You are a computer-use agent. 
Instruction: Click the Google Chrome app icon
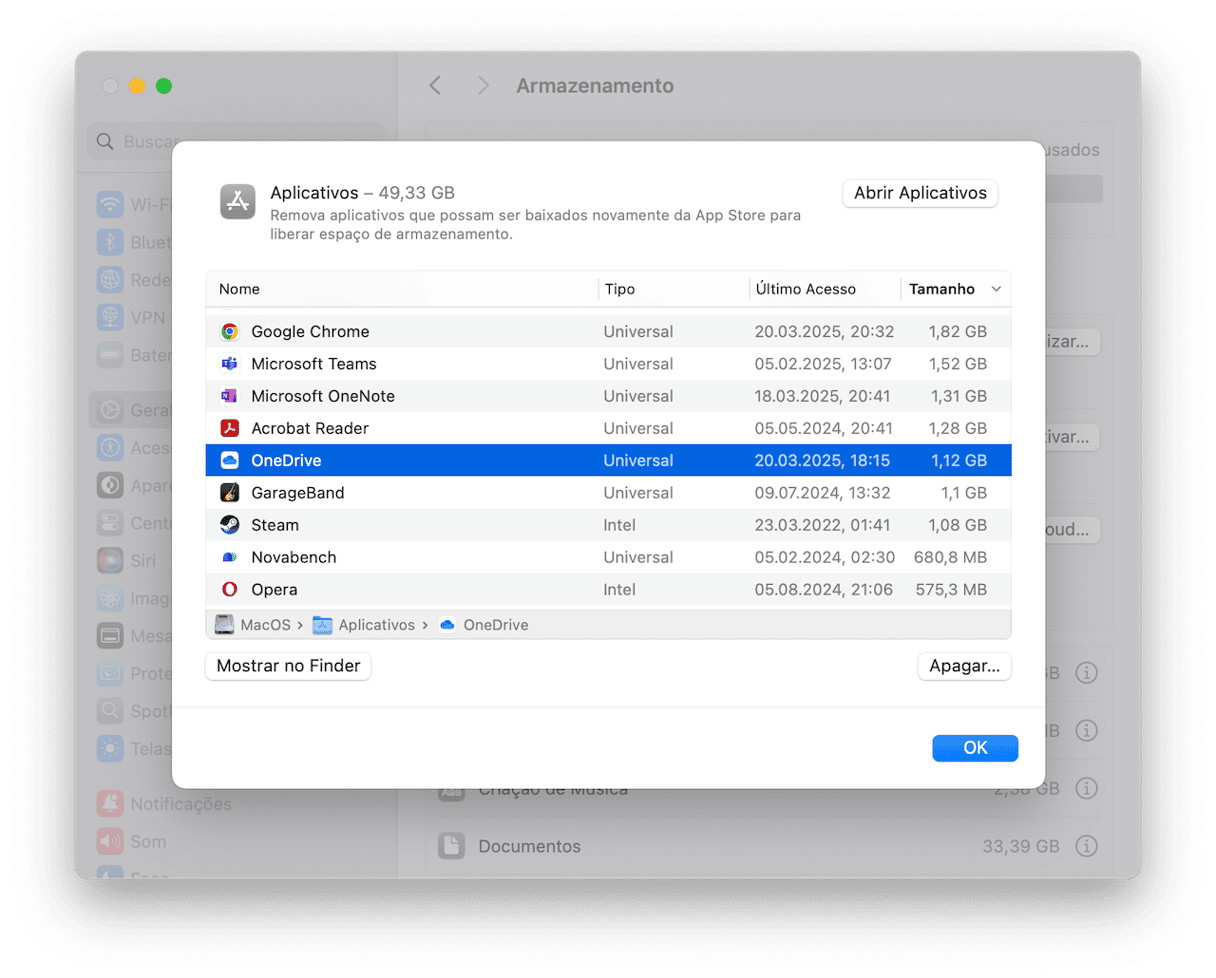click(230, 332)
